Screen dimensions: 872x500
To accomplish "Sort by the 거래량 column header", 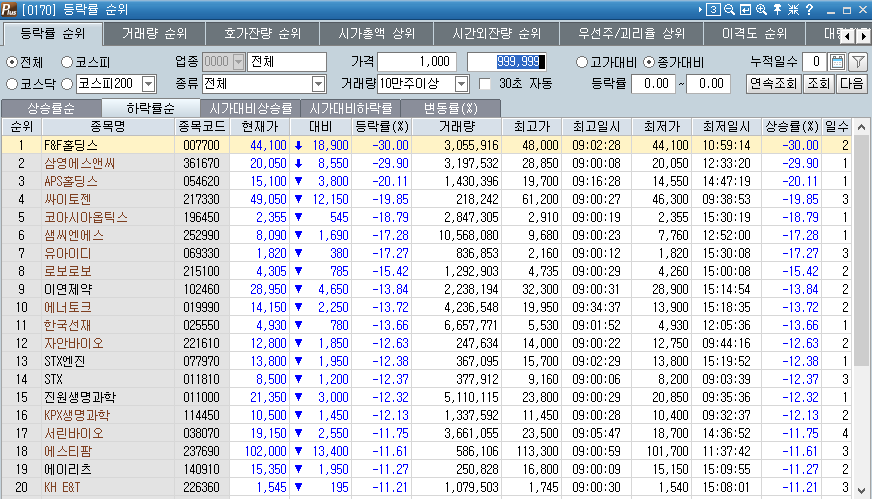I will [x=457, y=127].
